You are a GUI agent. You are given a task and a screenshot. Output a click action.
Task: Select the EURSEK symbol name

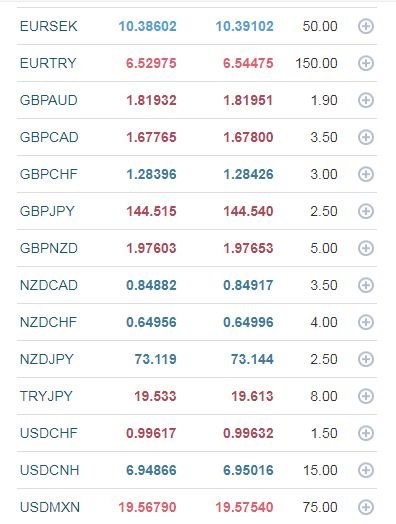pyautogui.click(x=49, y=26)
